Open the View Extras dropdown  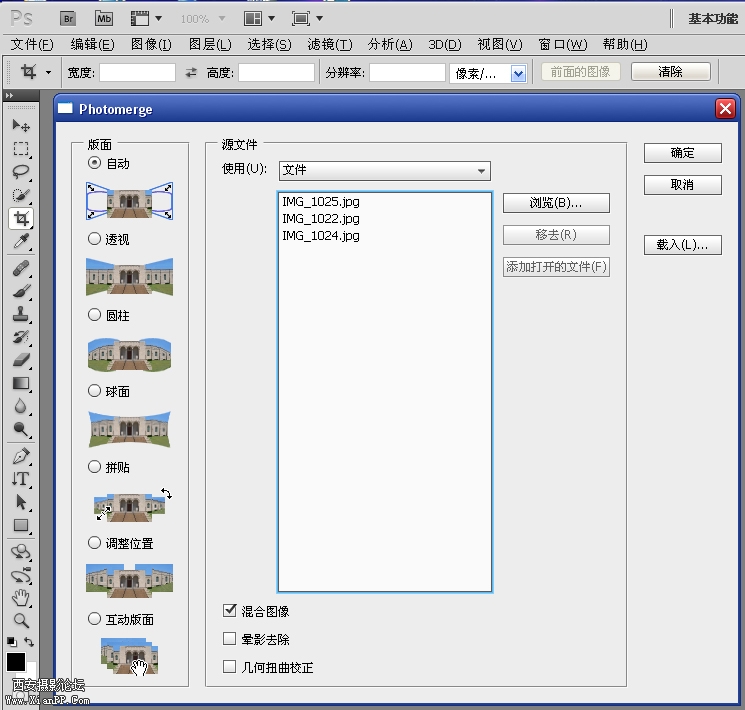point(159,19)
